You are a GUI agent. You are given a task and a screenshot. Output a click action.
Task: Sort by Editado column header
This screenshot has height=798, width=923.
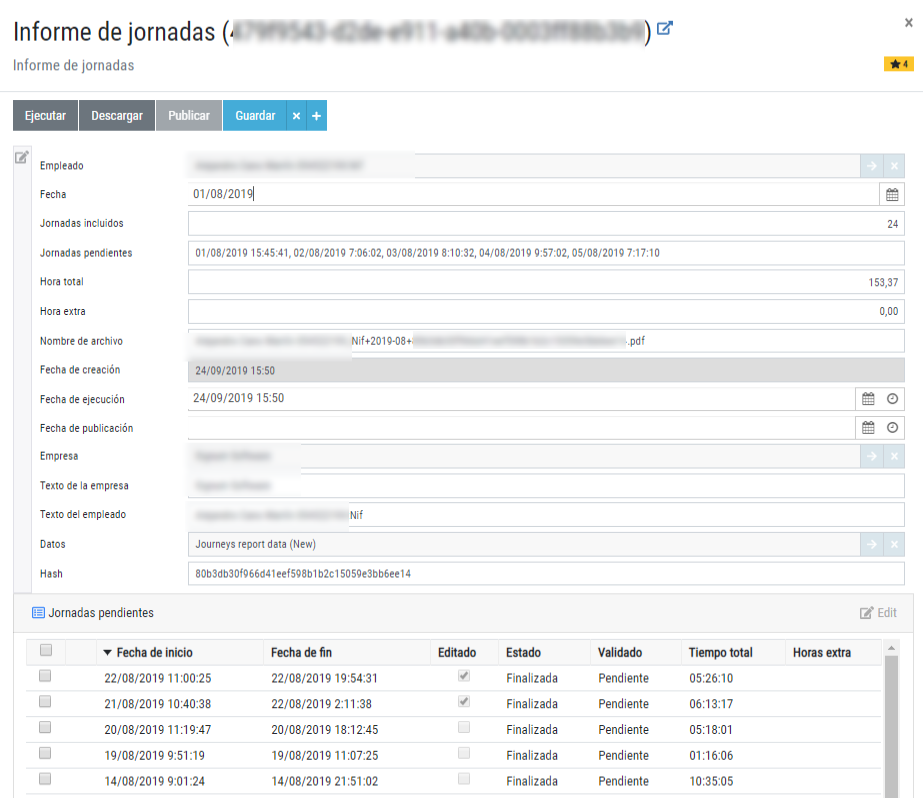pyautogui.click(x=457, y=653)
